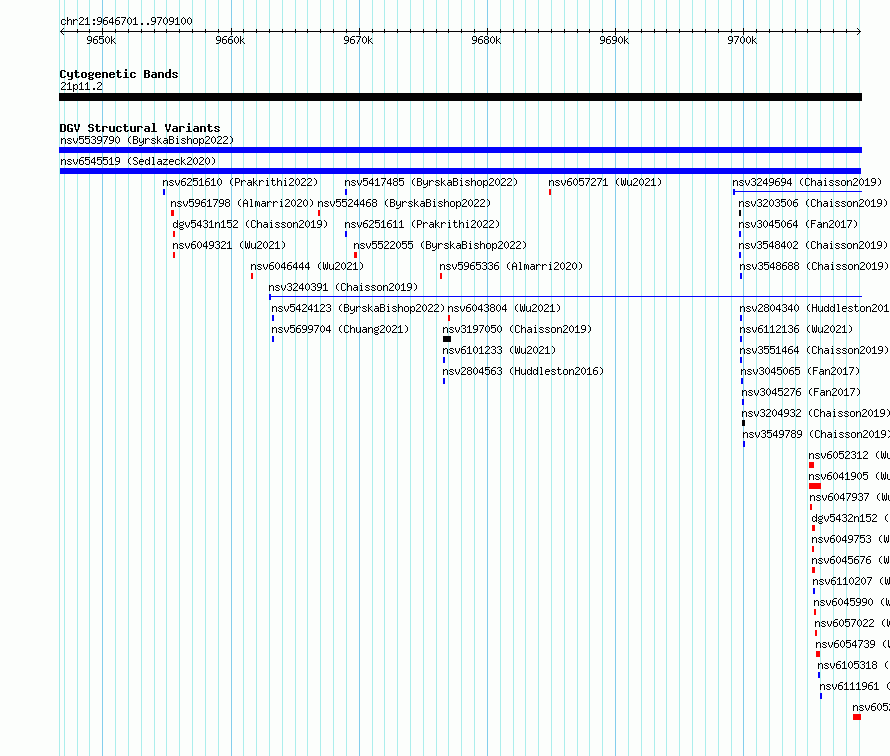Select the black block under nsv3197050
This screenshot has height=756, width=890.
click(447, 339)
